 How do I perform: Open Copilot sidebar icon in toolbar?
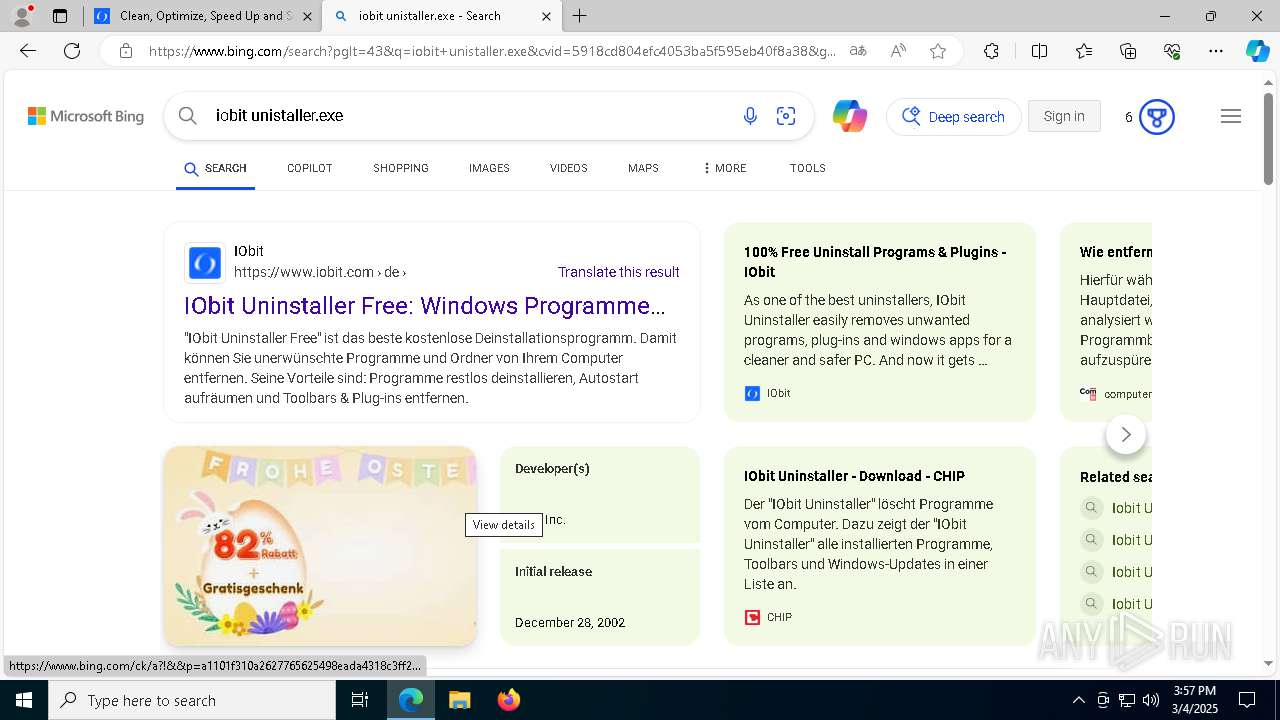pos(1257,51)
